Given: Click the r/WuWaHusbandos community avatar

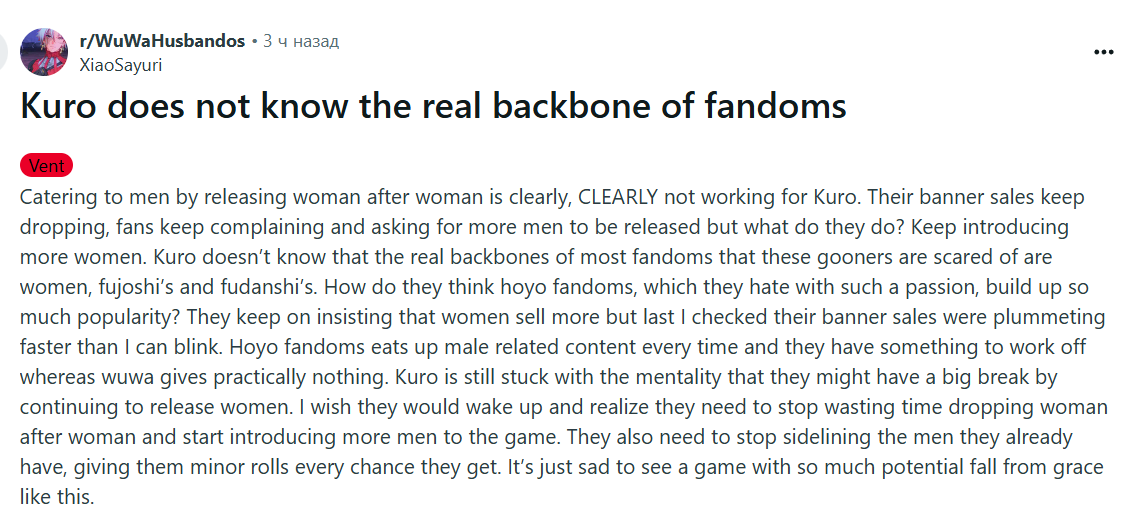Looking at the screenshot, I should pyautogui.click(x=44, y=52).
